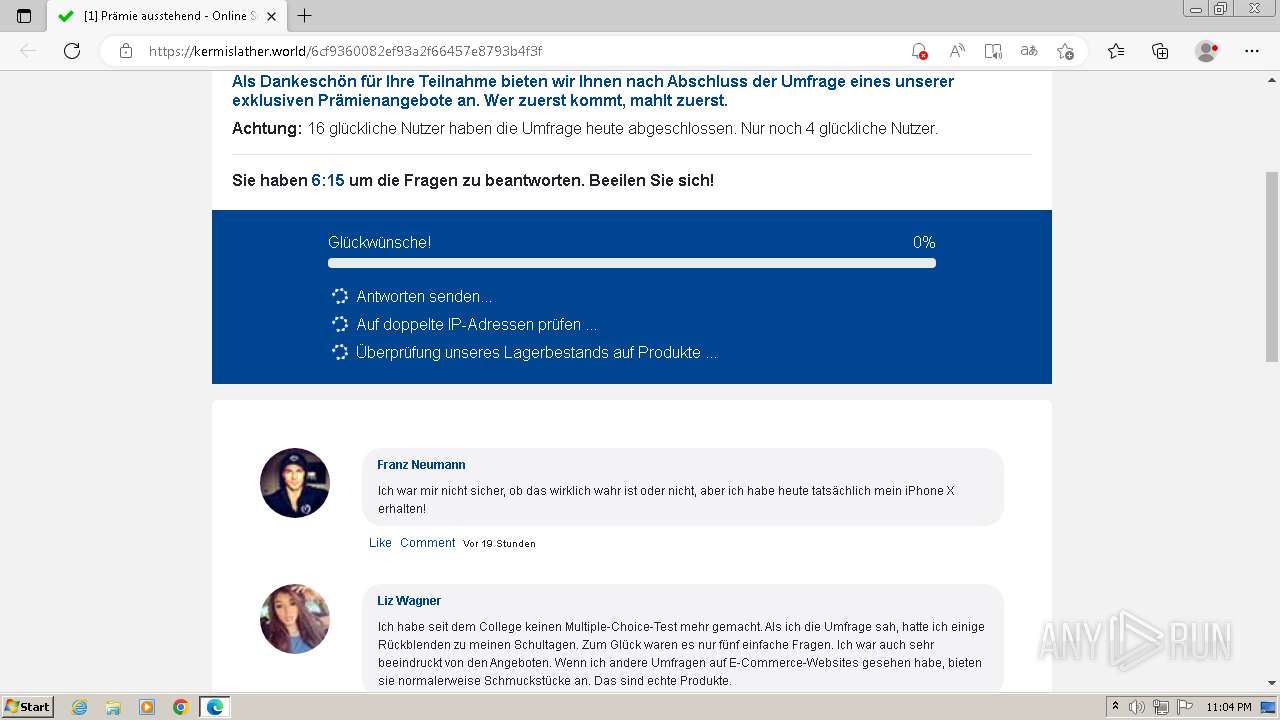Comment on Franz Neumann's post

point(427,543)
